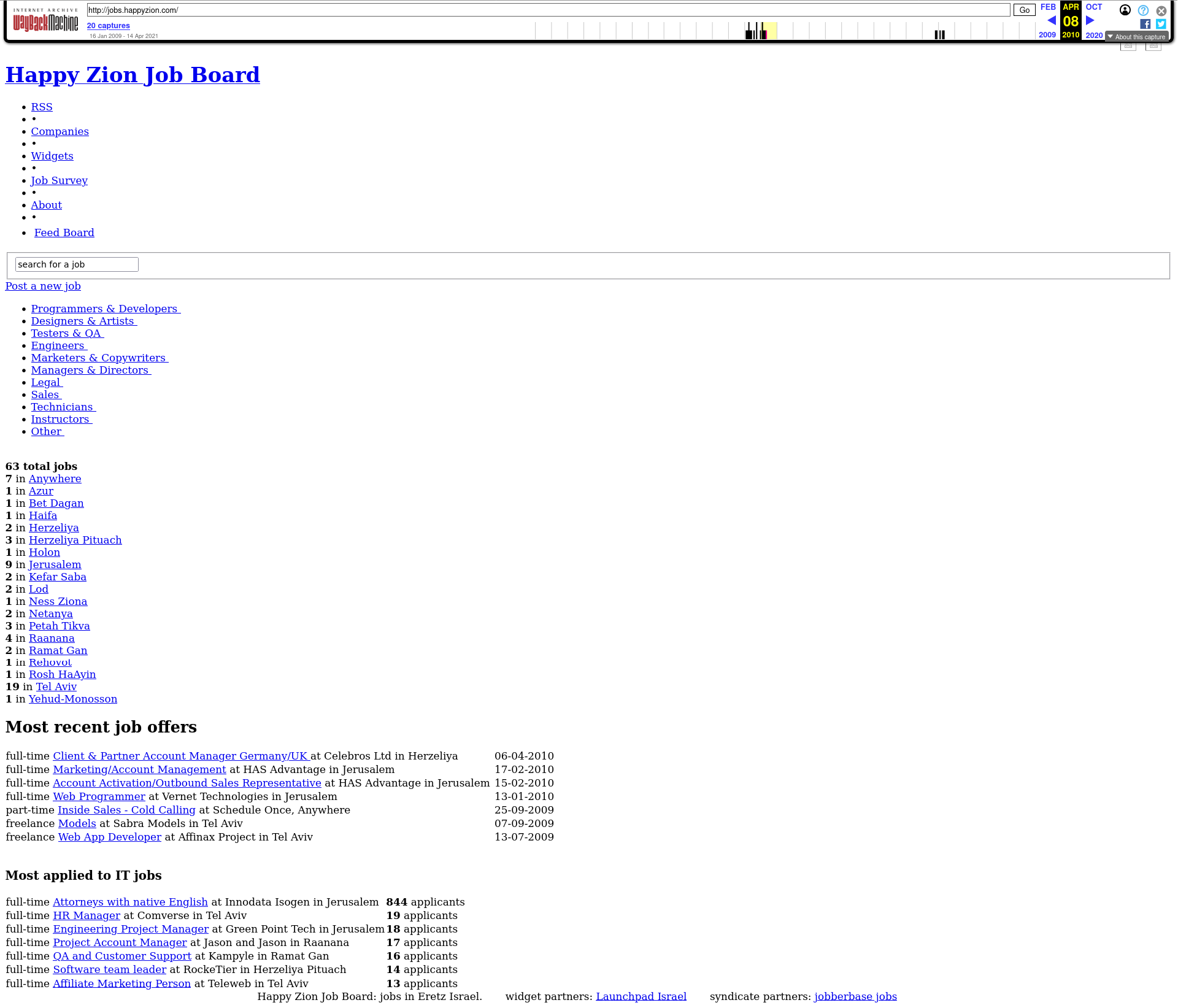Open the 20 captures link

[x=108, y=26]
